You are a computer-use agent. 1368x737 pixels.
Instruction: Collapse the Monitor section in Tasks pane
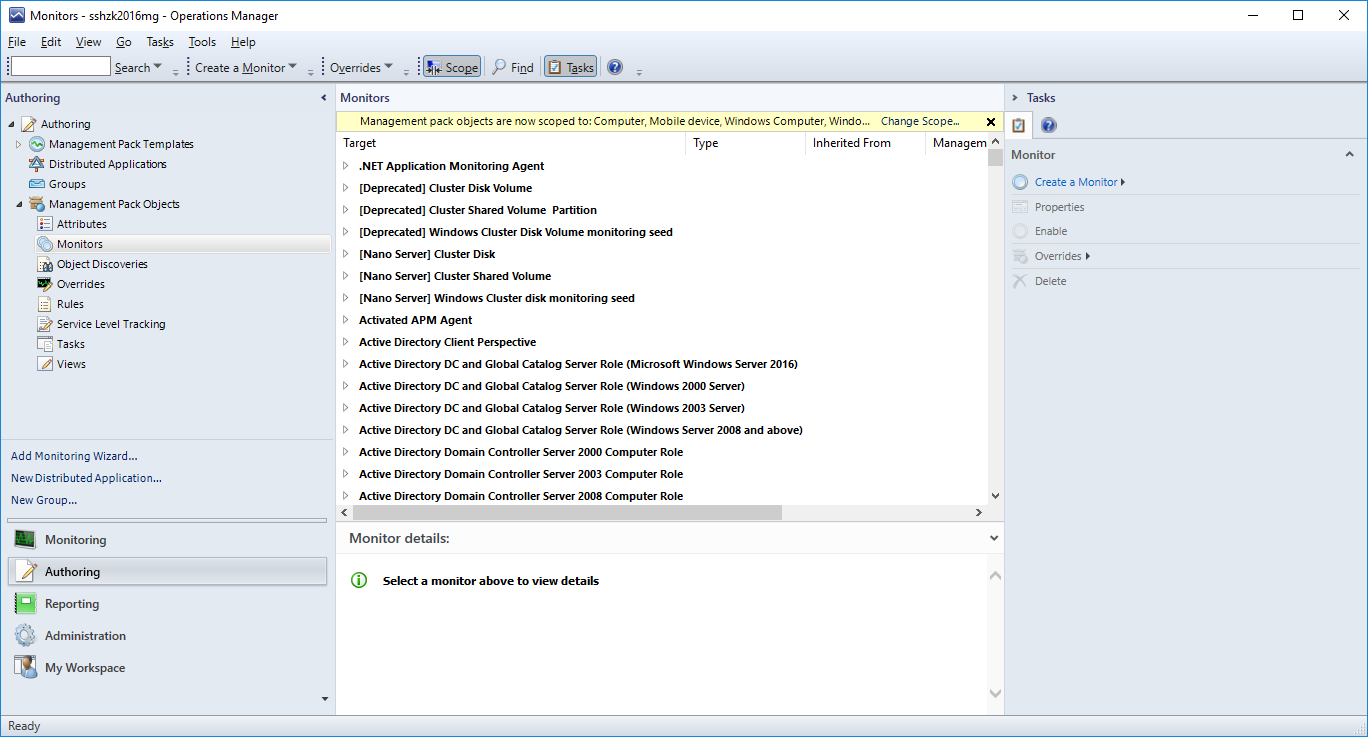point(1349,155)
